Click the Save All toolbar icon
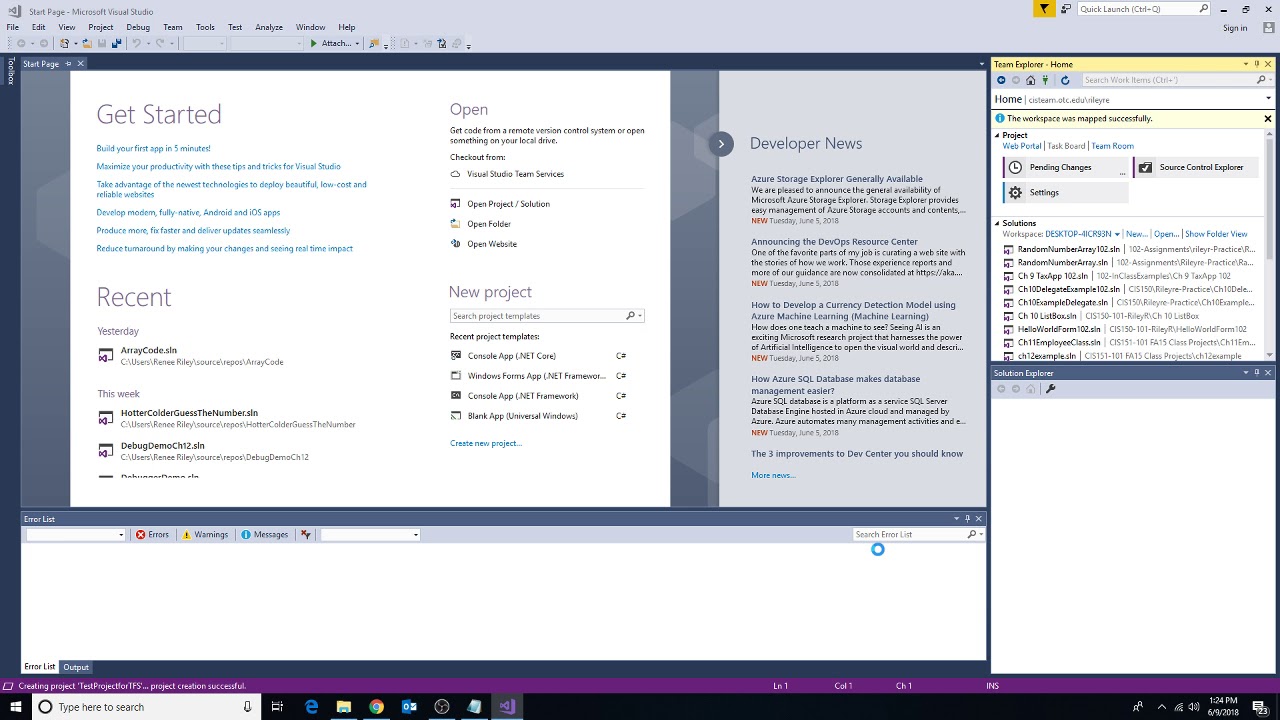Screen dimensions: 1280x720 116,43
